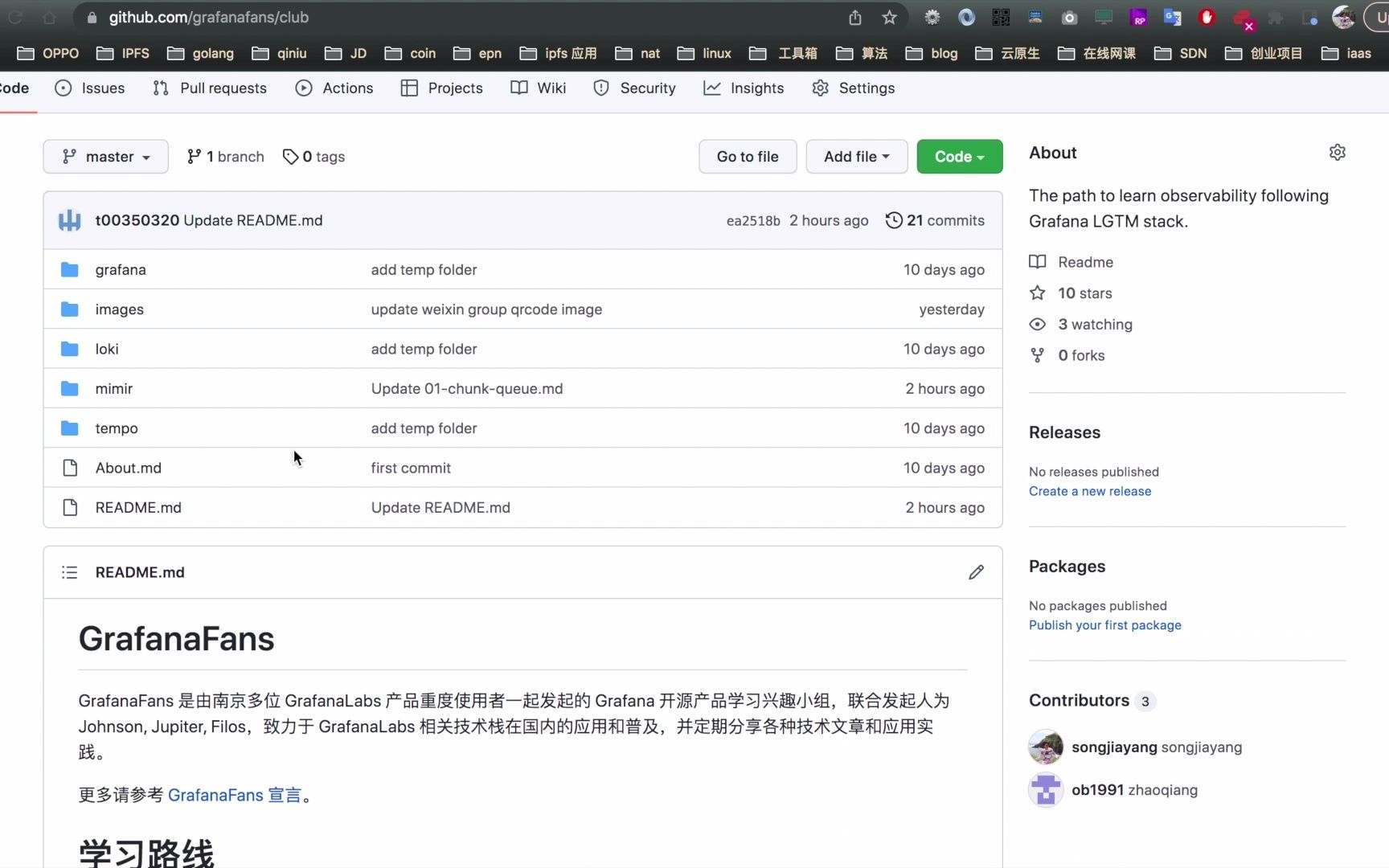Screen dimensions: 1389x868
Task: Open browser profile avatar in toolbar
Action: point(1343,18)
